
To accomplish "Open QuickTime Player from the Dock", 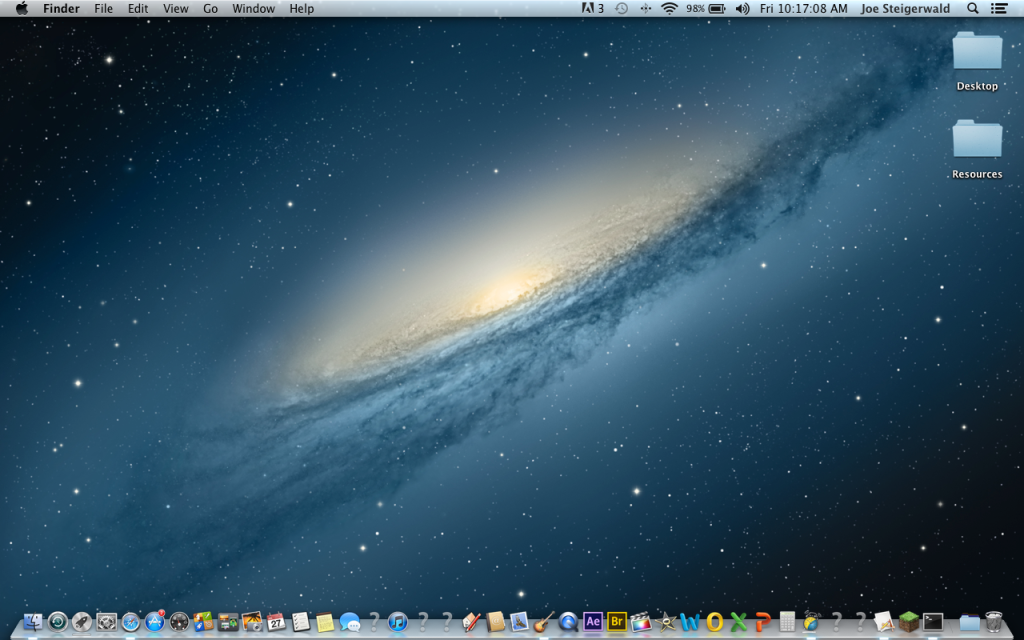I will point(568,622).
